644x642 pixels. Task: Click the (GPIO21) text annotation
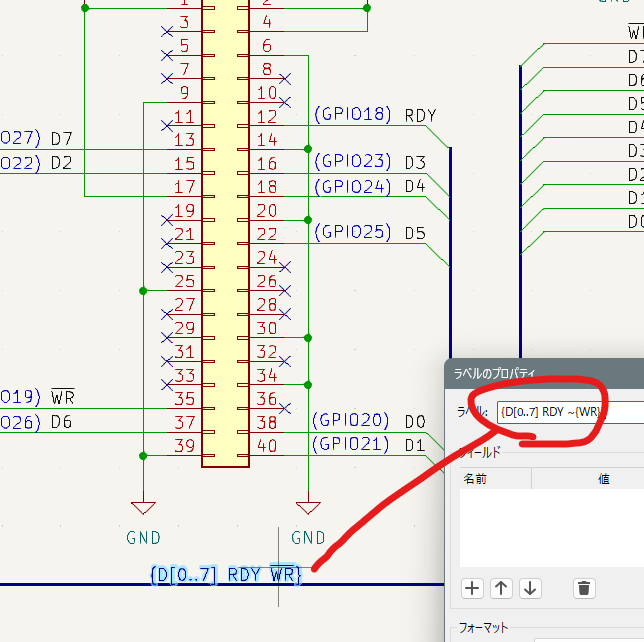pyautogui.click(x=351, y=444)
